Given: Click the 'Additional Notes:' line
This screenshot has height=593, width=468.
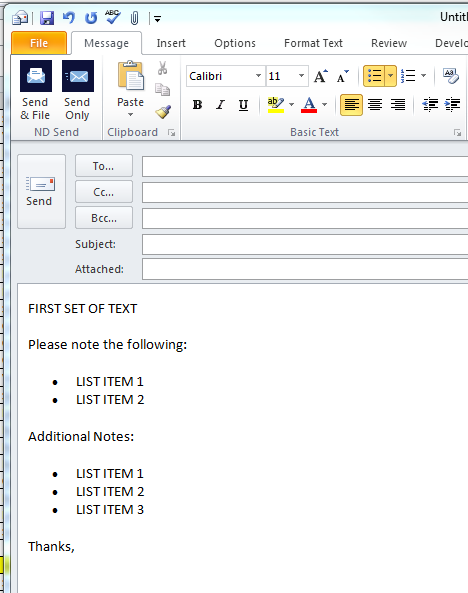Looking at the screenshot, I should (81, 436).
